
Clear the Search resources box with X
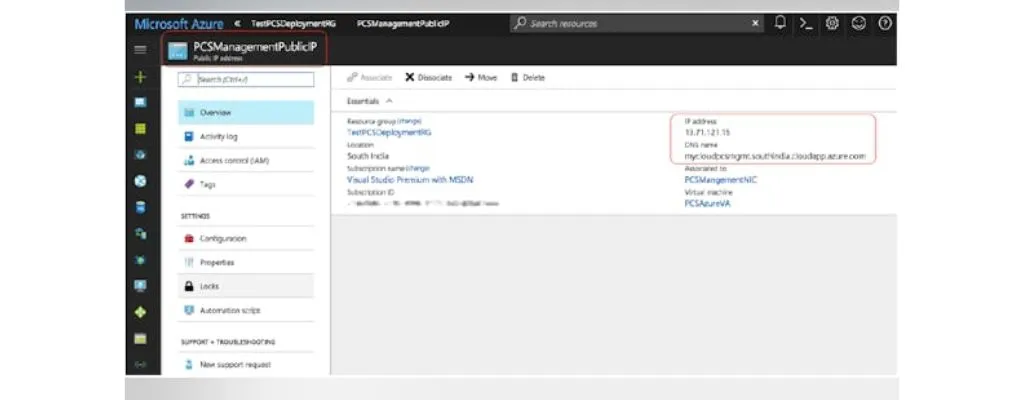click(x=756, y=24)
